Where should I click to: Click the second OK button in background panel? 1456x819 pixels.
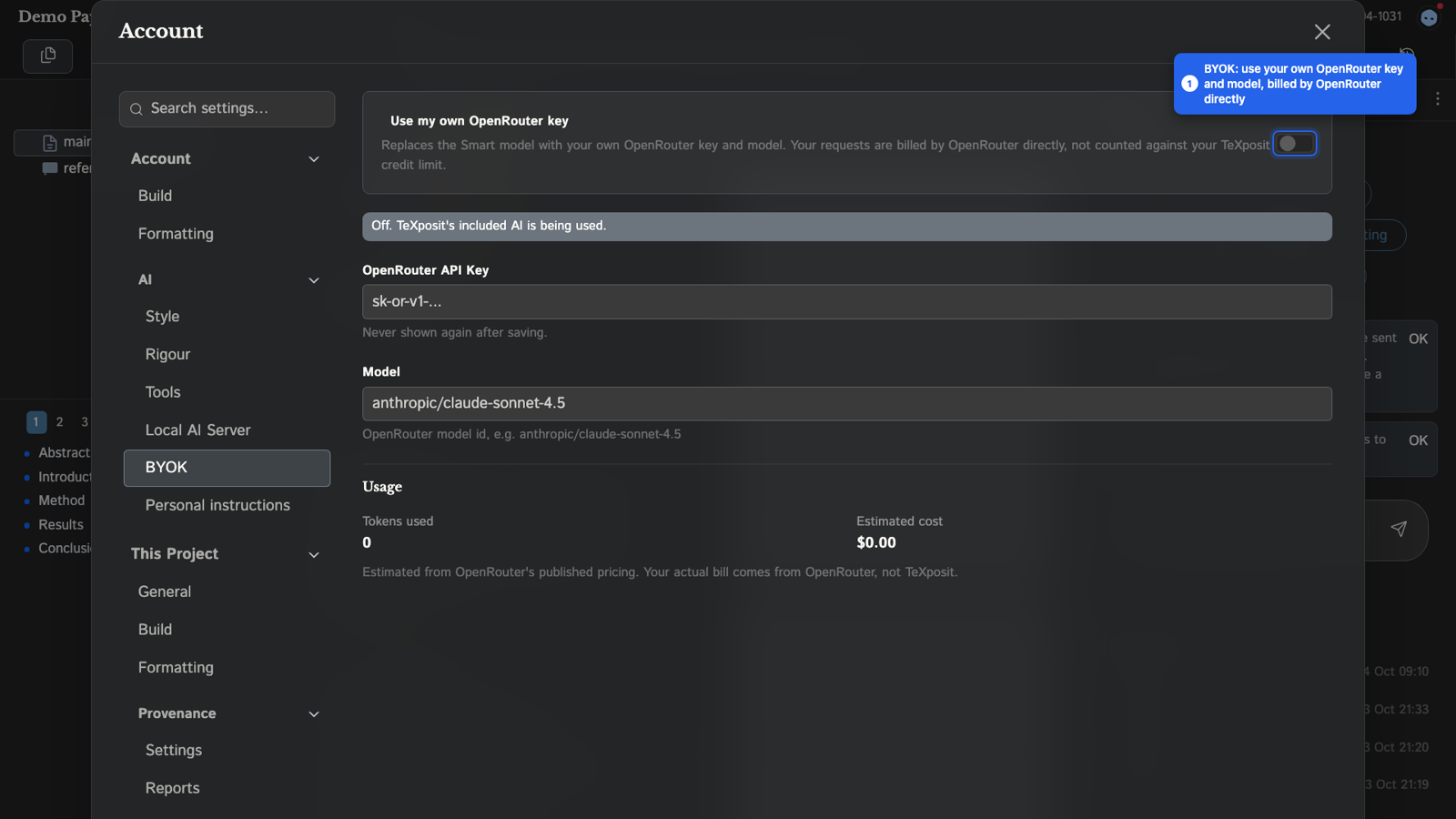(1418, 440)
